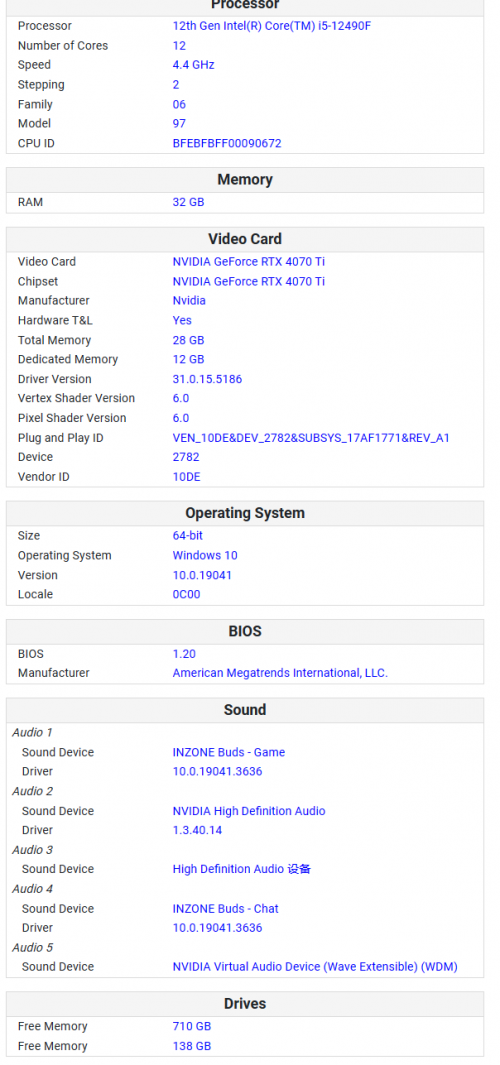The image size is (500, 1065).
Task: Click the Speed value 4.4 GHz
Action: (x=193, y=65)
